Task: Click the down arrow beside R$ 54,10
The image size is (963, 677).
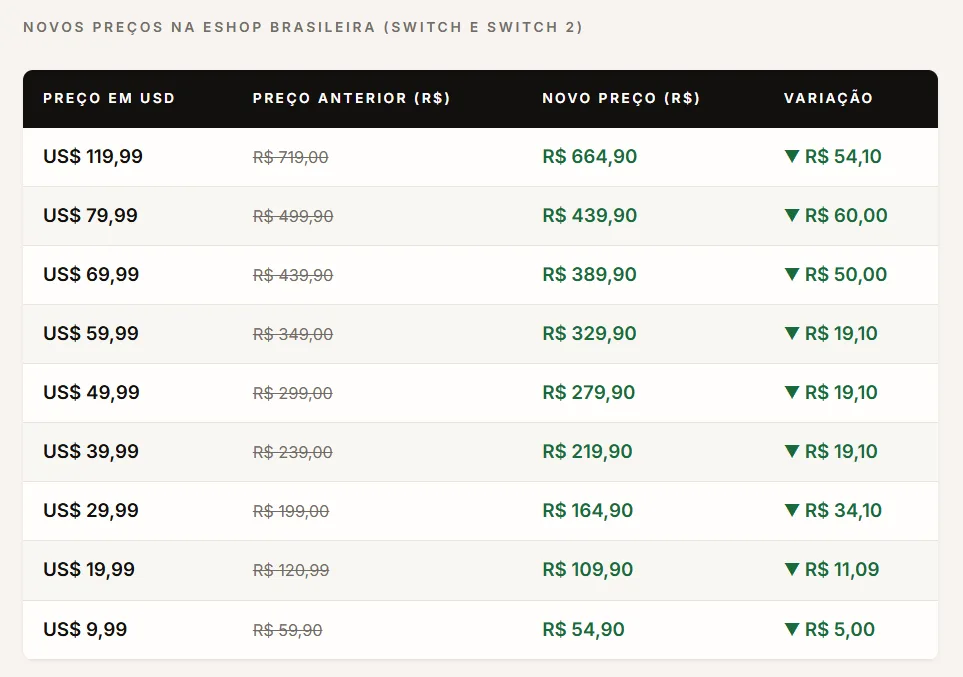Action: tap(792, 156)
